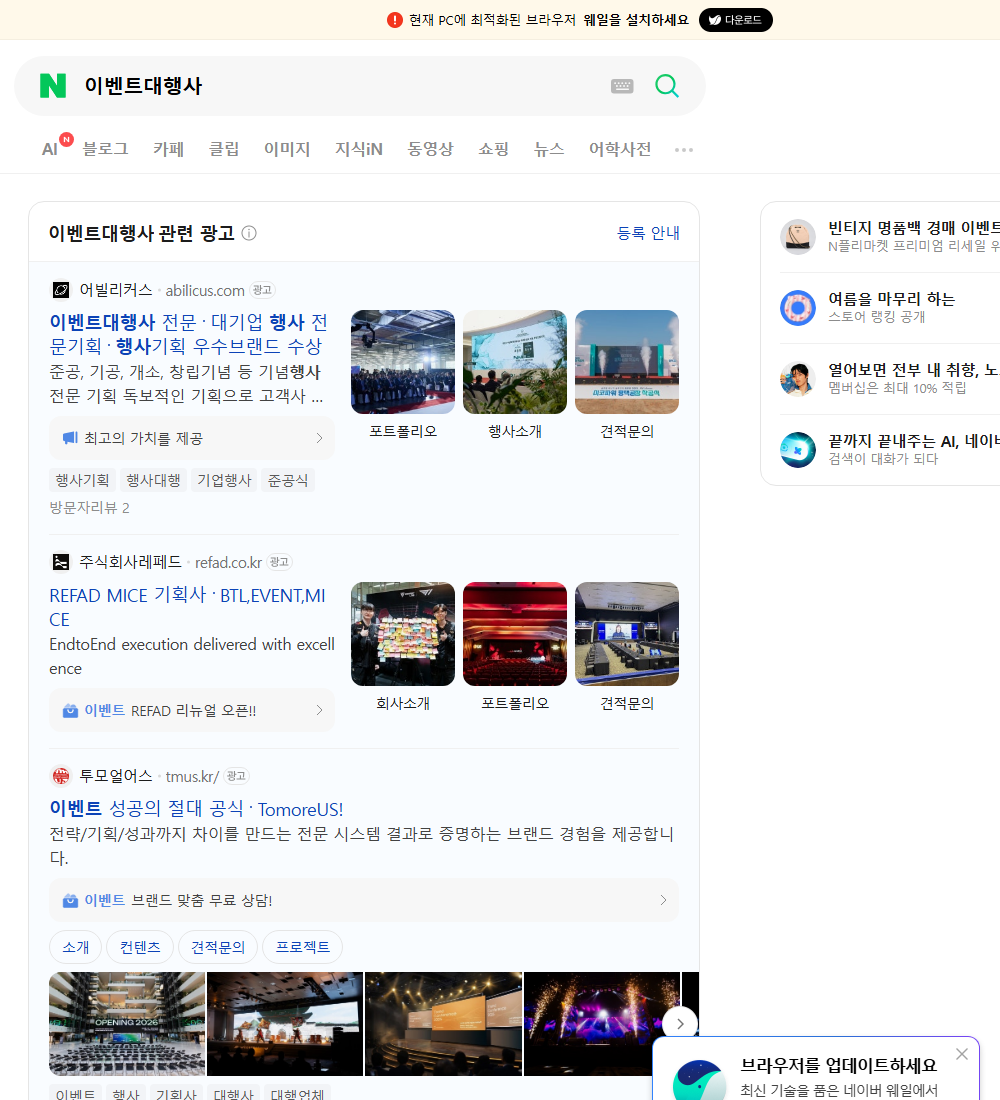Screen dimensions: 1000x1100
Task: Switch to the 클립 tab
Action: [224, 149]
